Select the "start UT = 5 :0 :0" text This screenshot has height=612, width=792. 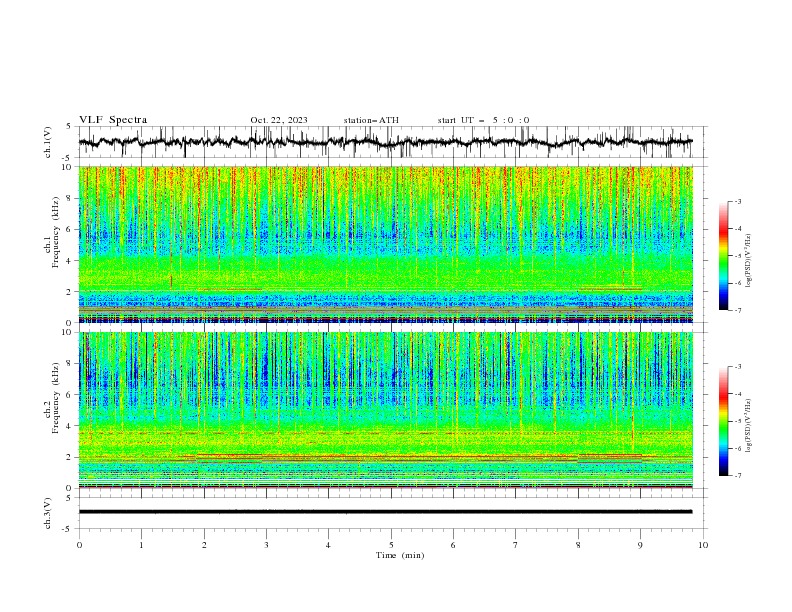483,120
